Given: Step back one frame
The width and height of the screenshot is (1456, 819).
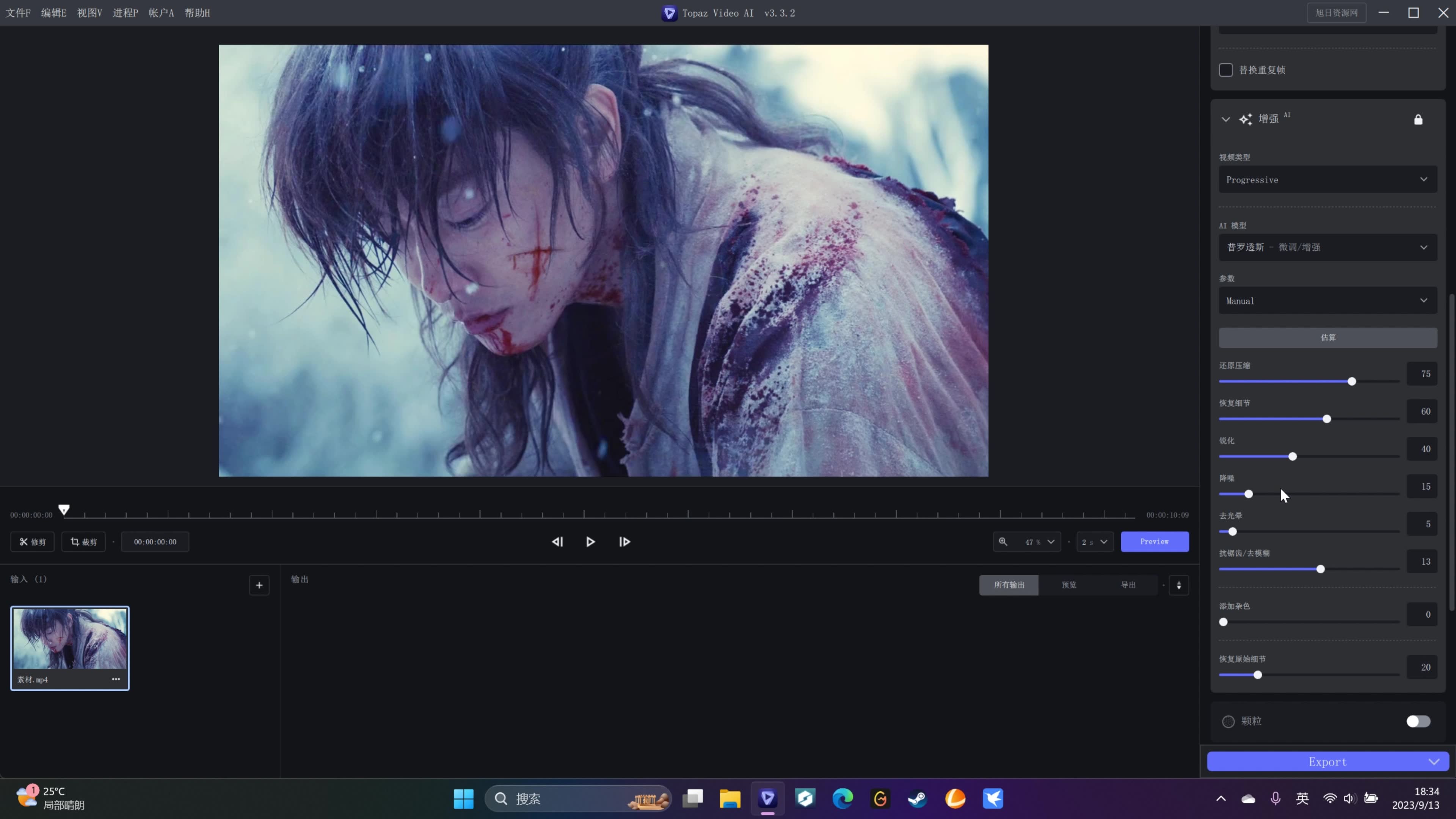Looking at the screenshot, I should tap(557, 541).
